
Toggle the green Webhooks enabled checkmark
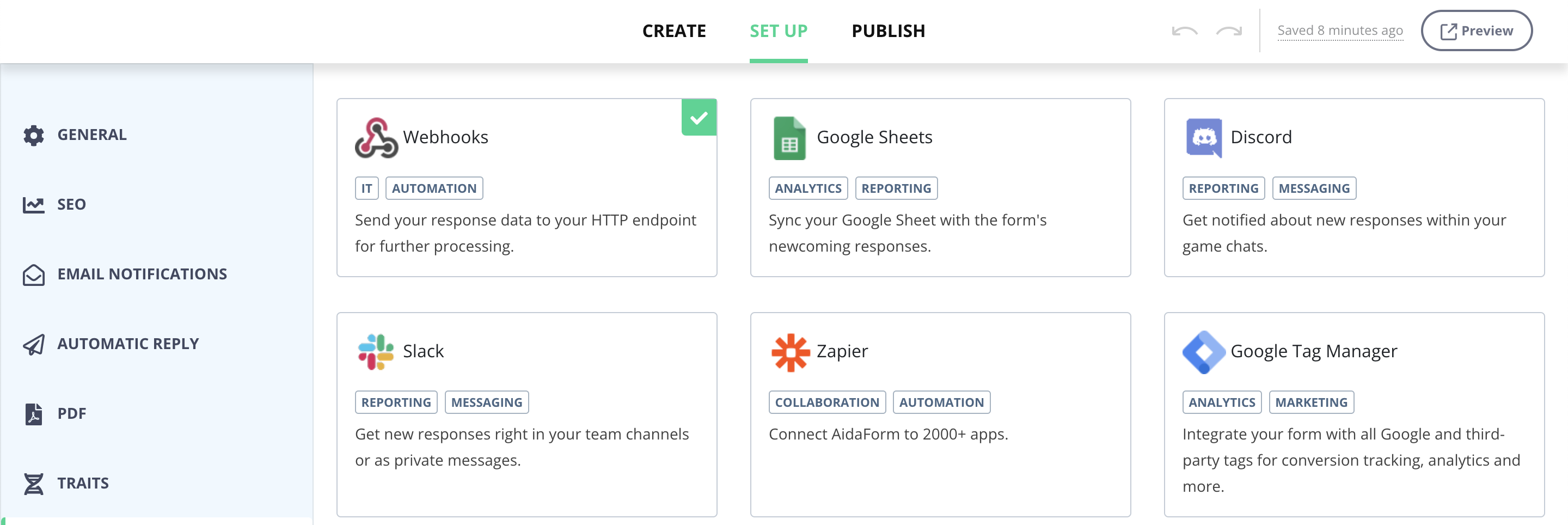(698, 118)
